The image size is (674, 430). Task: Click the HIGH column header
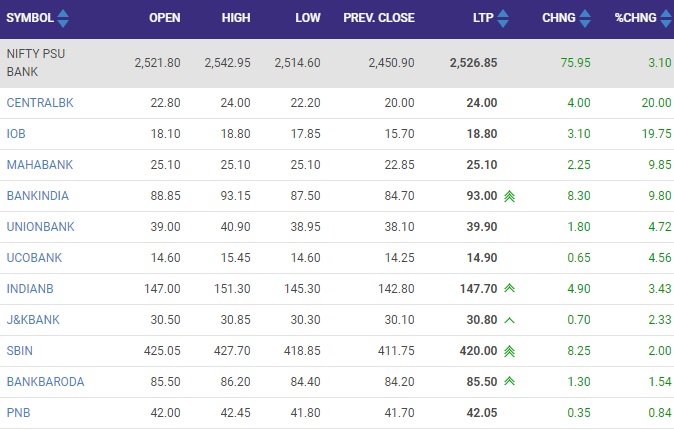(x=236, y=18)
